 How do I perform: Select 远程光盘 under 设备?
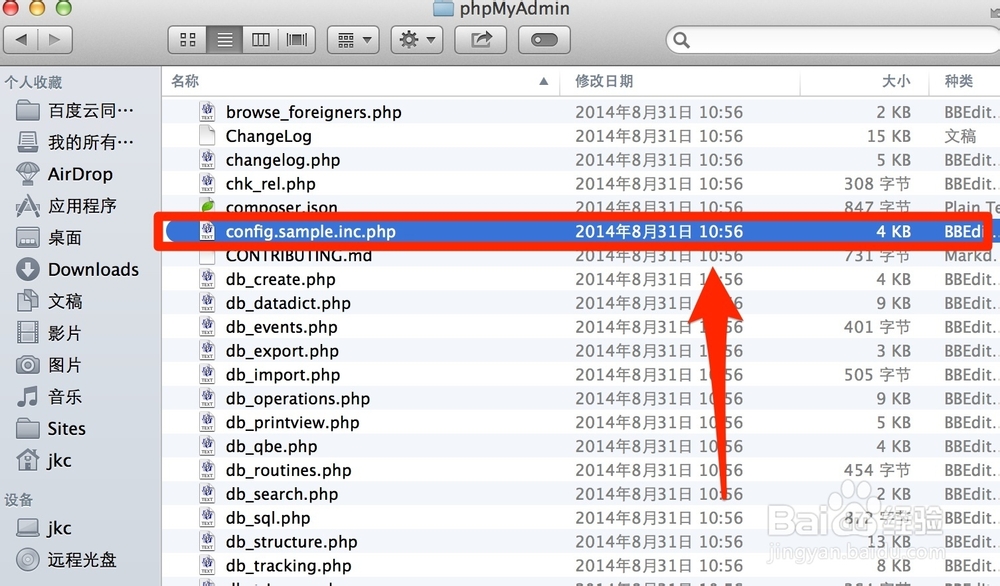(66, 560)
